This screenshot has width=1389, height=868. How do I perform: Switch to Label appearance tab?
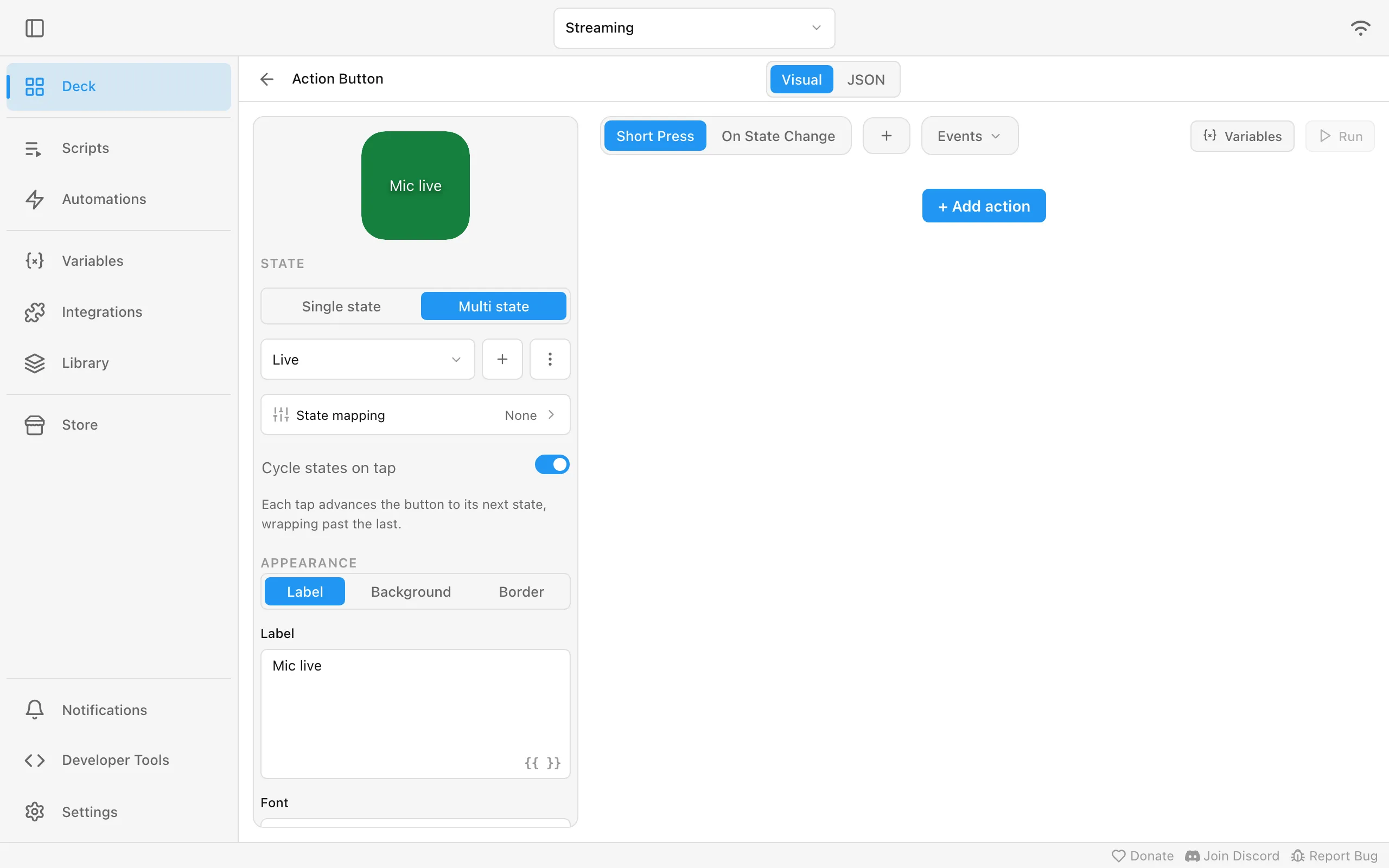point(305,591)
